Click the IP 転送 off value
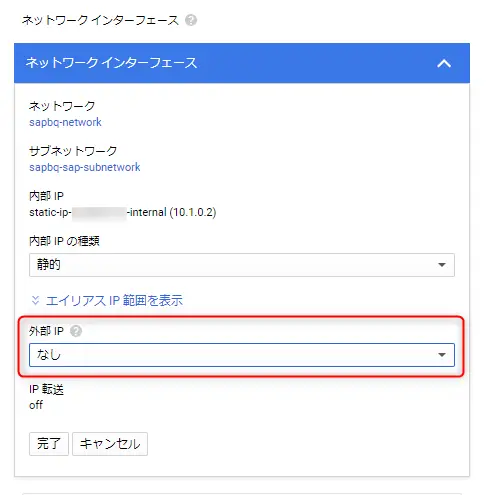 coord(36,405)
